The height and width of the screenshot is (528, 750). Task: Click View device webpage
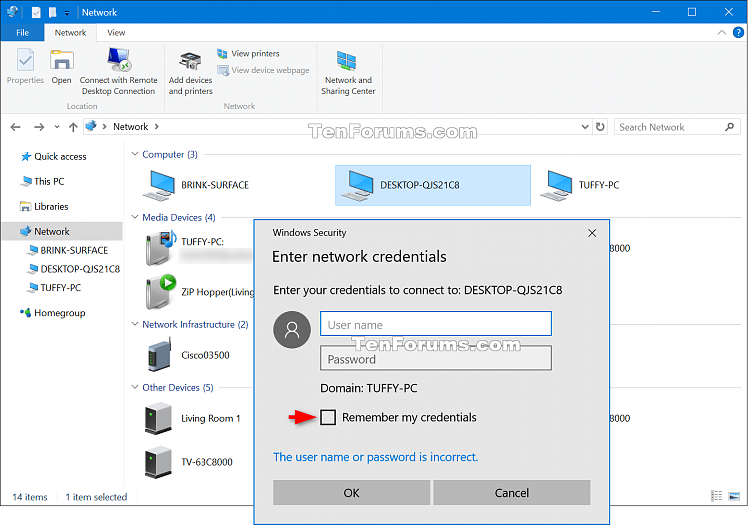(x=263, y=70)
